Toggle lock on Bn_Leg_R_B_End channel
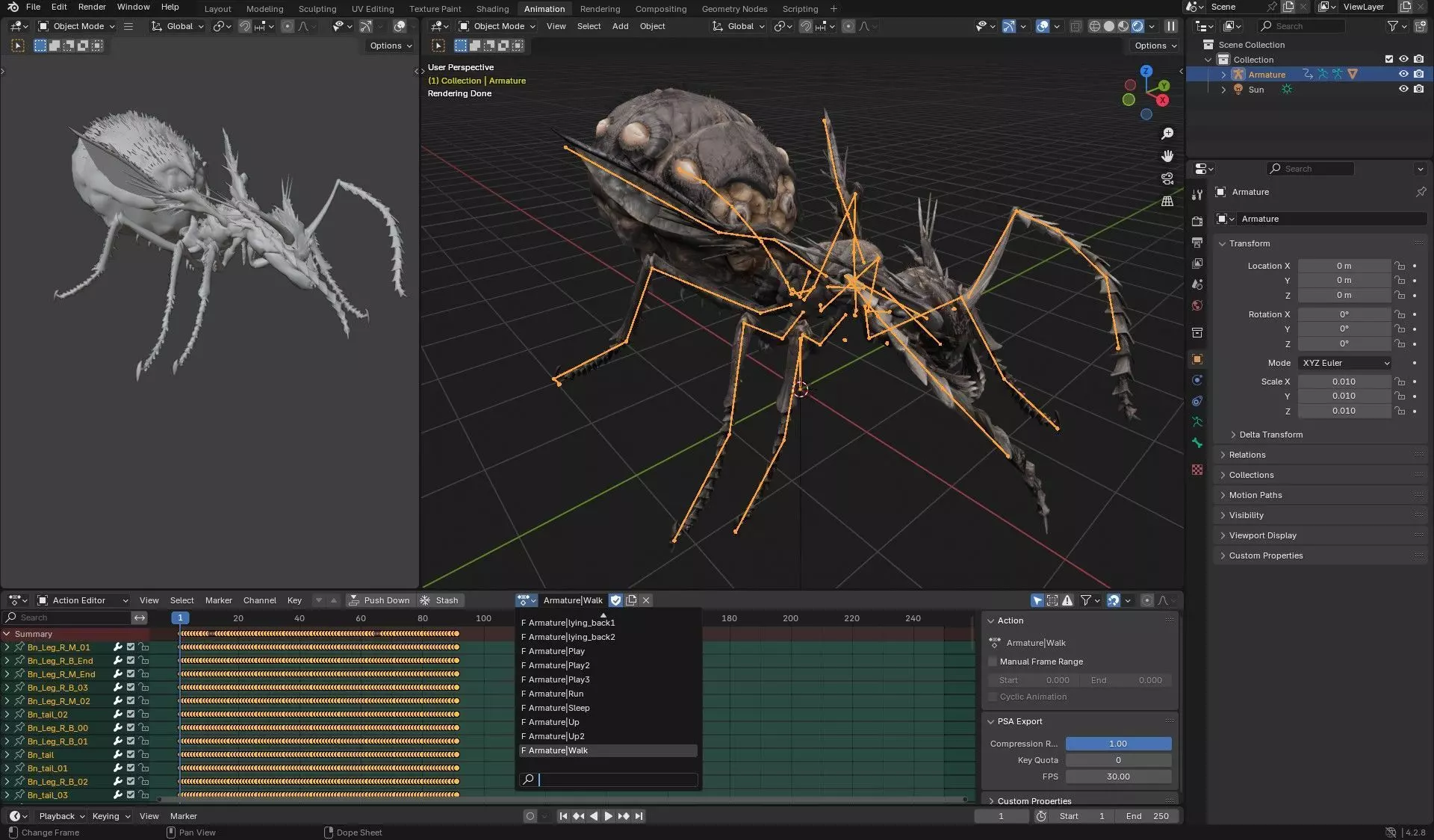This screenshot has width=1434, height=840. (144, 661)
